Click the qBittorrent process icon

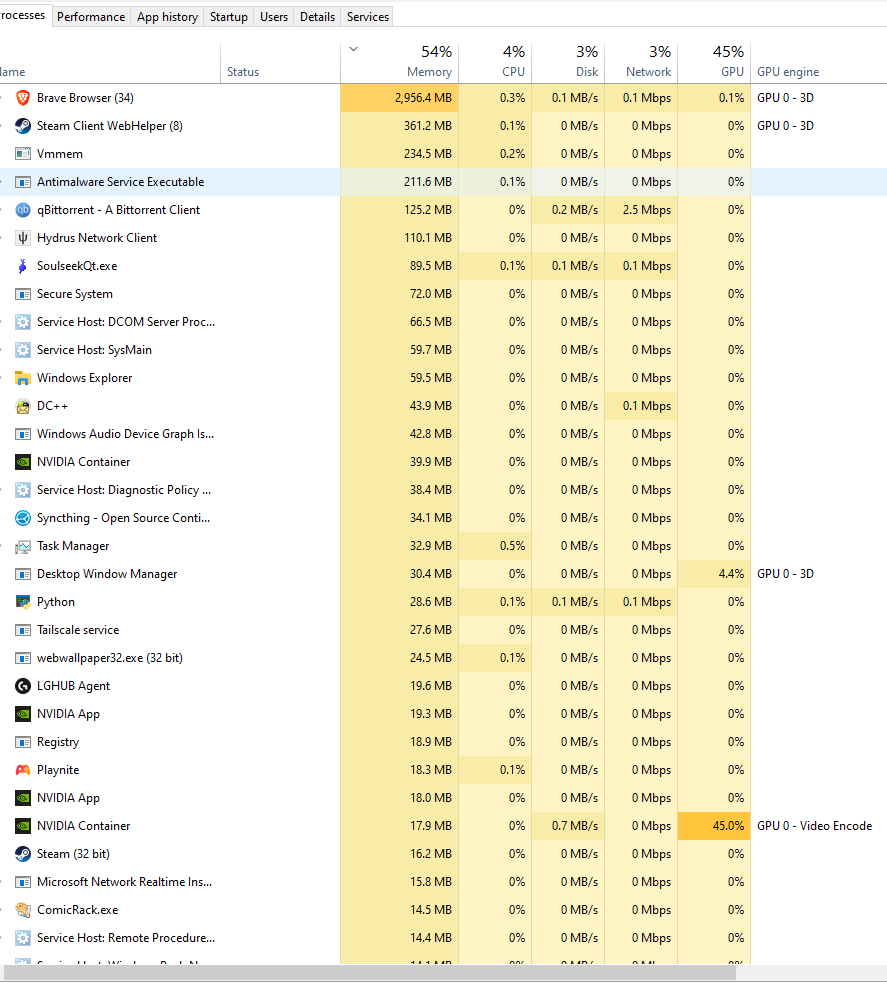pos(23,210)
